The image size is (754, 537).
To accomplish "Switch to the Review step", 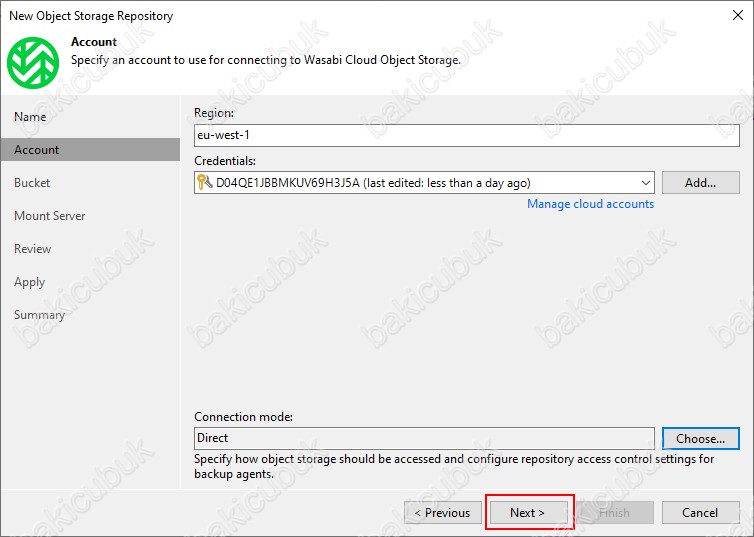I will pyautogui.click(x=32, y=249).
